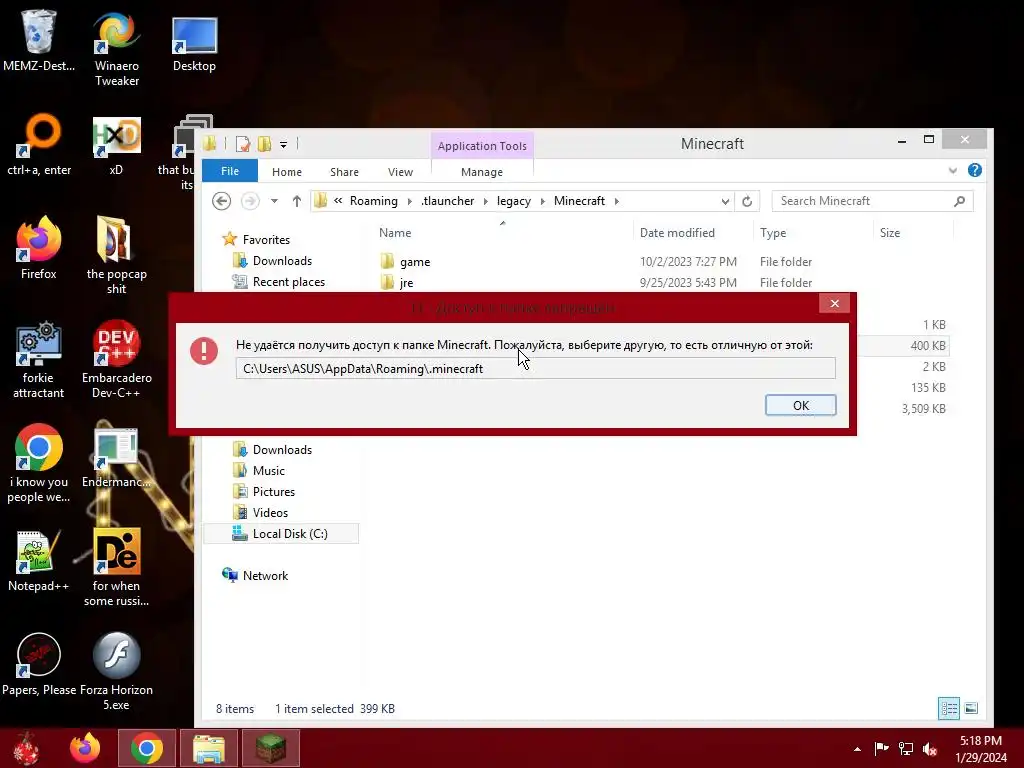Select Network in navigation pane
Viewport: 1024px width, 768px height.
255,575
